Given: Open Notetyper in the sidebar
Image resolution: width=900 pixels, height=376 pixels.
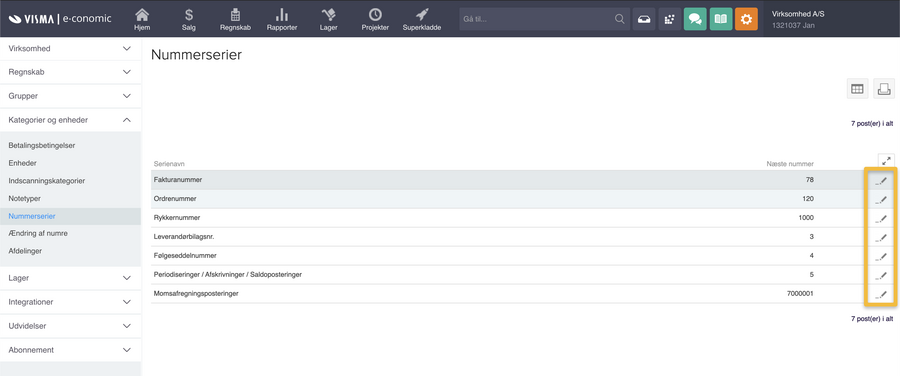Looking at the screenshot, I should (x=25, y=199).
